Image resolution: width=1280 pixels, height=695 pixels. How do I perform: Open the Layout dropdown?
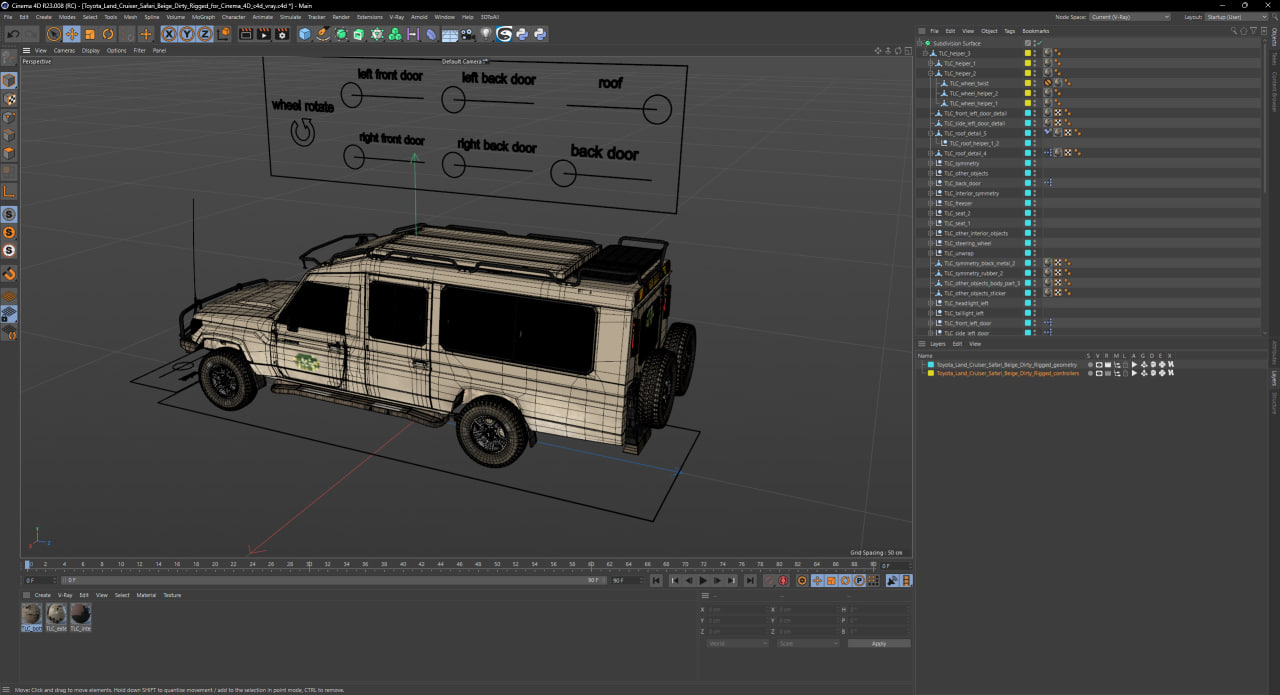(1238, 17)
